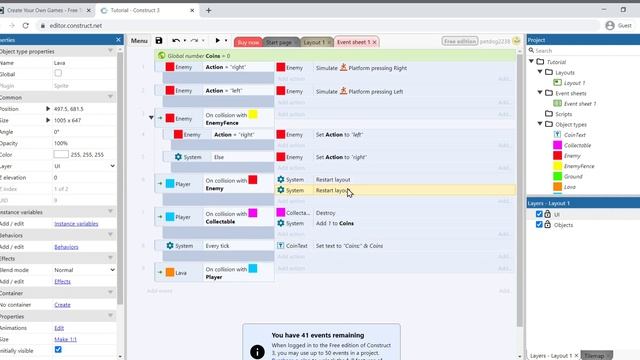The image size is (640, 360).
Task: Open the Blend mode dropdown
Action: click(84, 270)
